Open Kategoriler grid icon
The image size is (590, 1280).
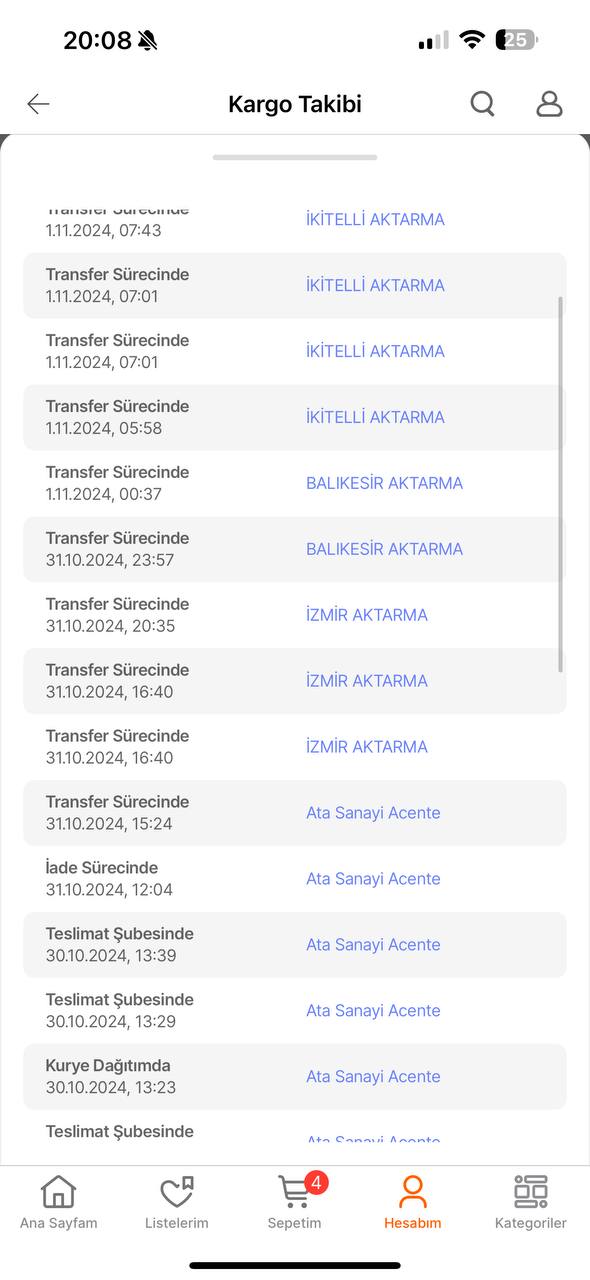click(530, 1191)
